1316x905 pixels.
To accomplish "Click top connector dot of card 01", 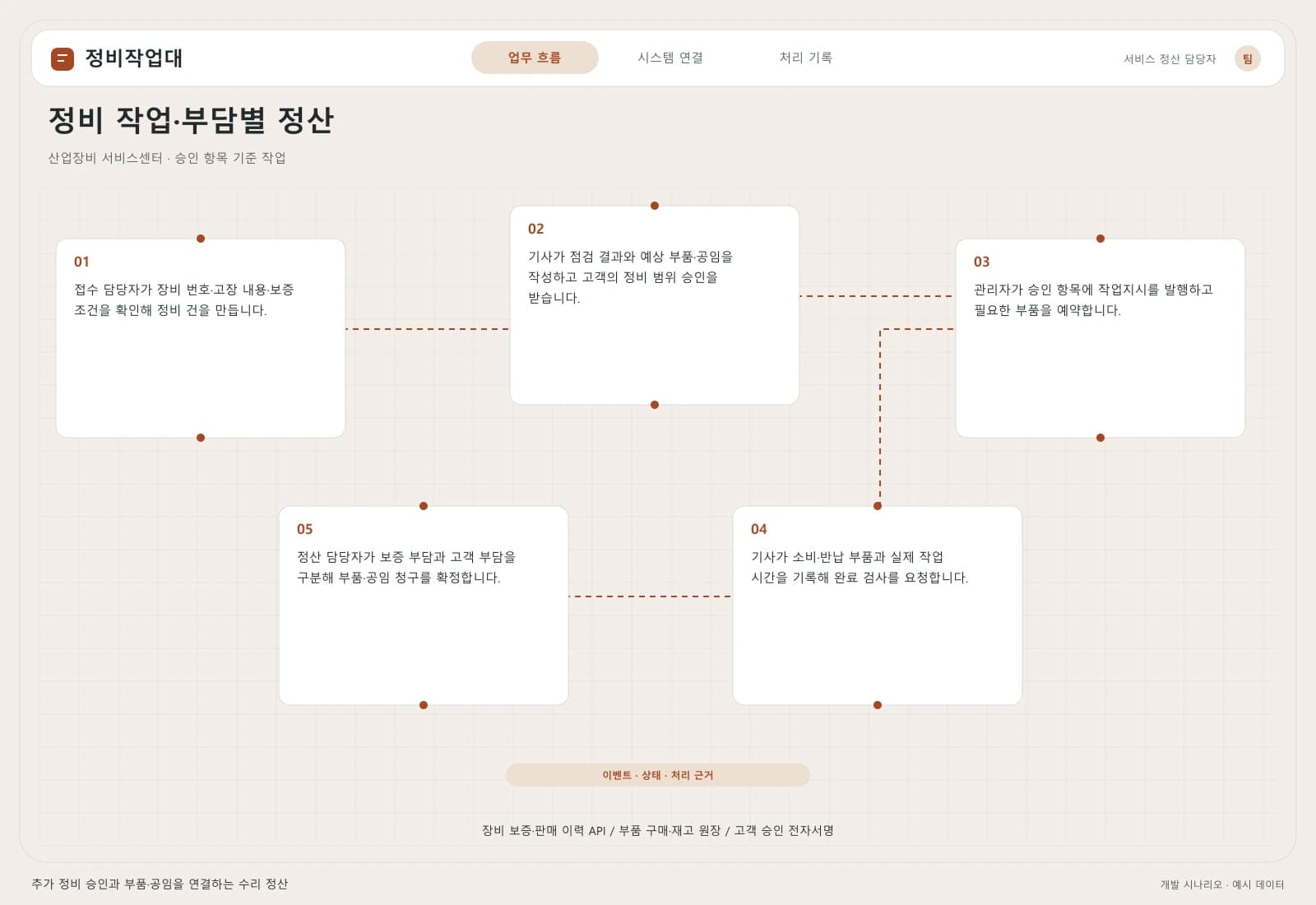I will coord(201,239).
